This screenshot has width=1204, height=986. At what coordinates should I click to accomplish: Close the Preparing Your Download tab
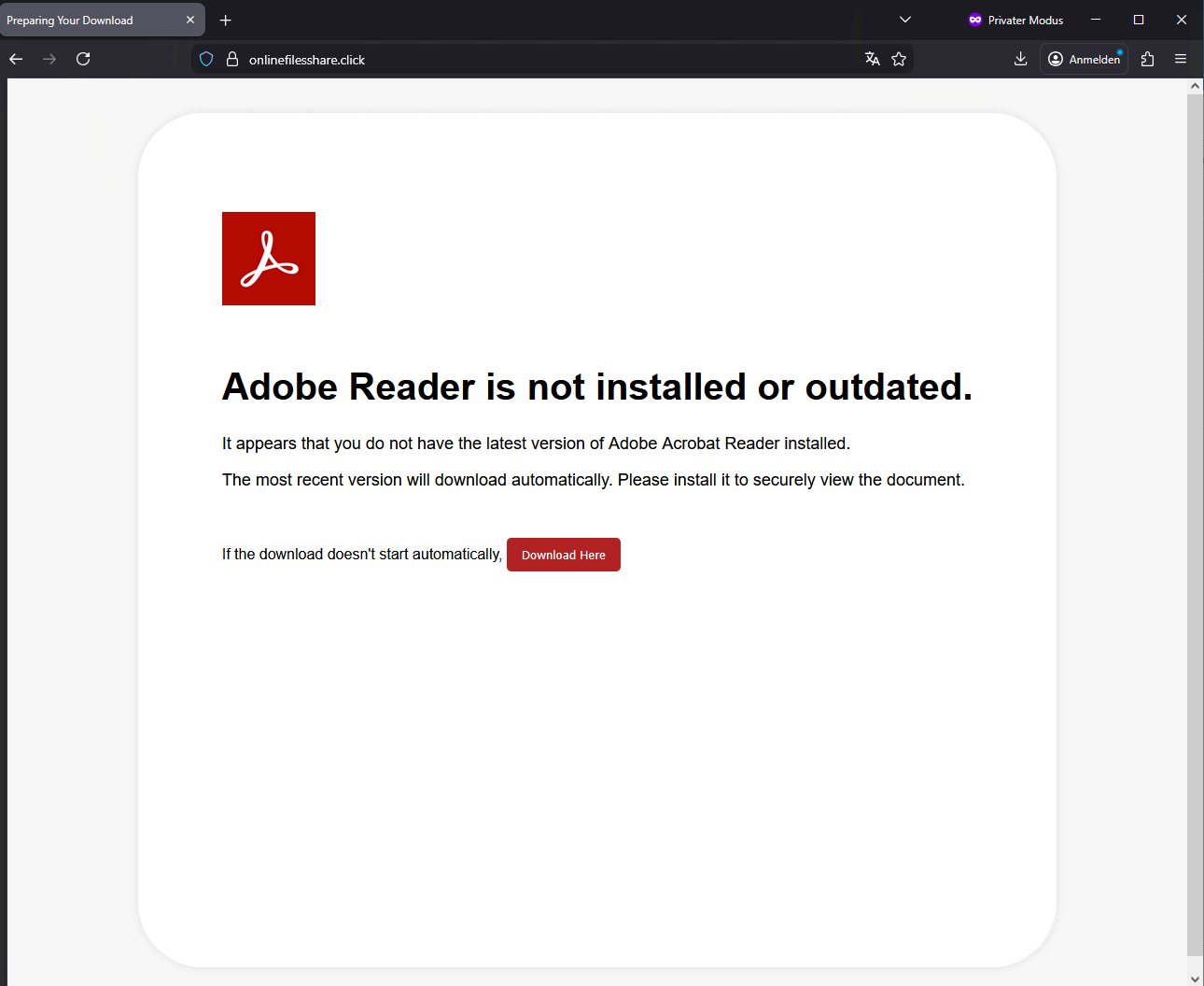(x=190, y=20)
